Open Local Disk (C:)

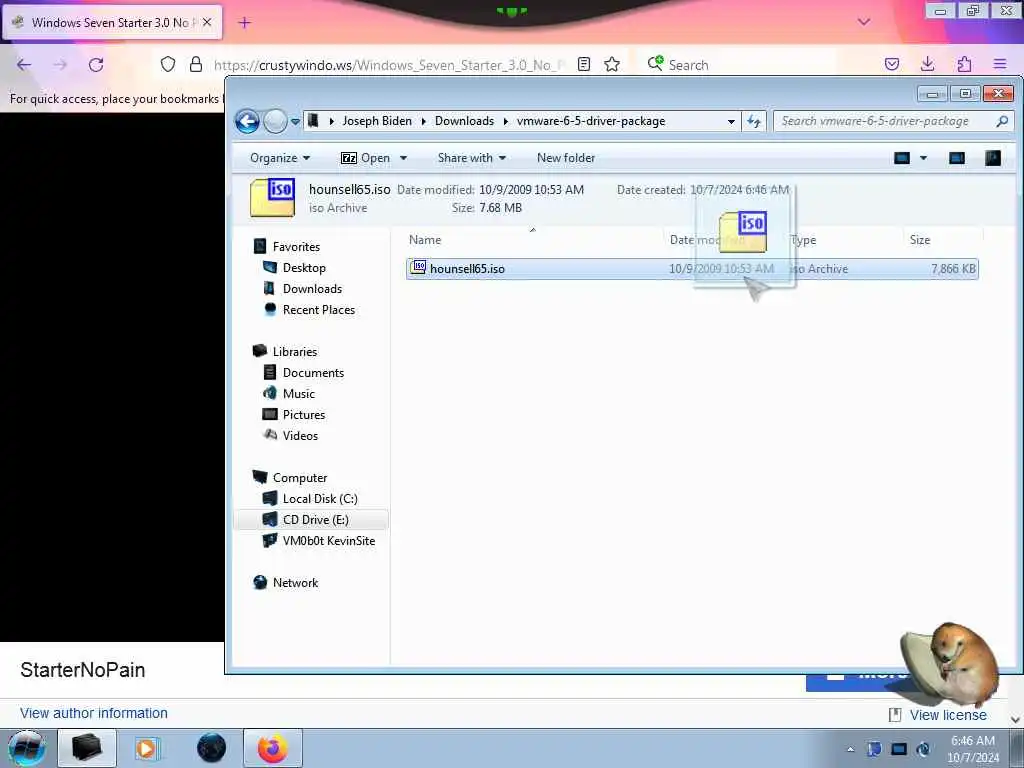pyautogui.click(x=320, y=499)
